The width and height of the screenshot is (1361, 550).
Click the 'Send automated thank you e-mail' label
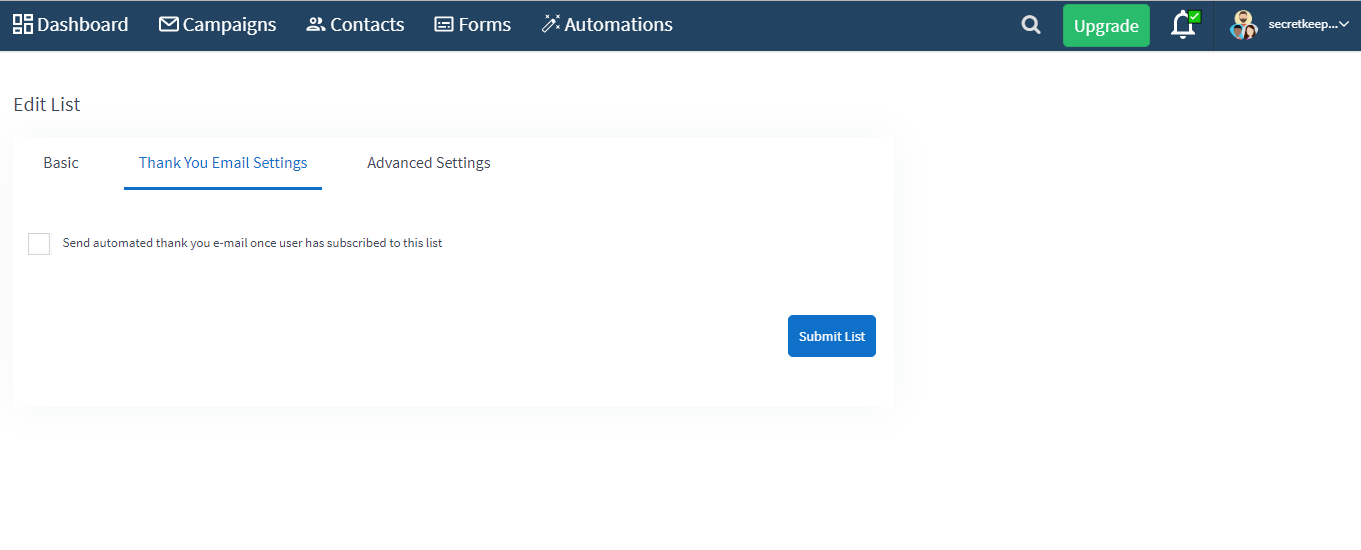[x=252, y=243]
